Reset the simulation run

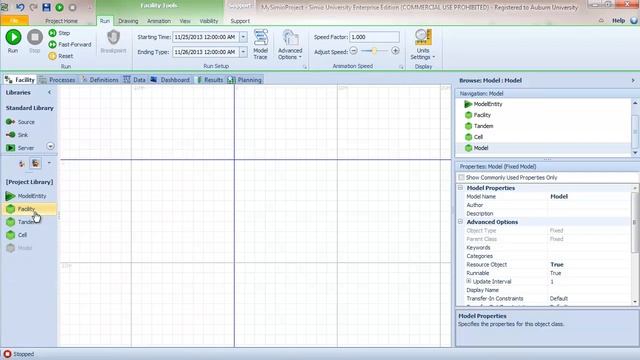[x=61, y=56]
